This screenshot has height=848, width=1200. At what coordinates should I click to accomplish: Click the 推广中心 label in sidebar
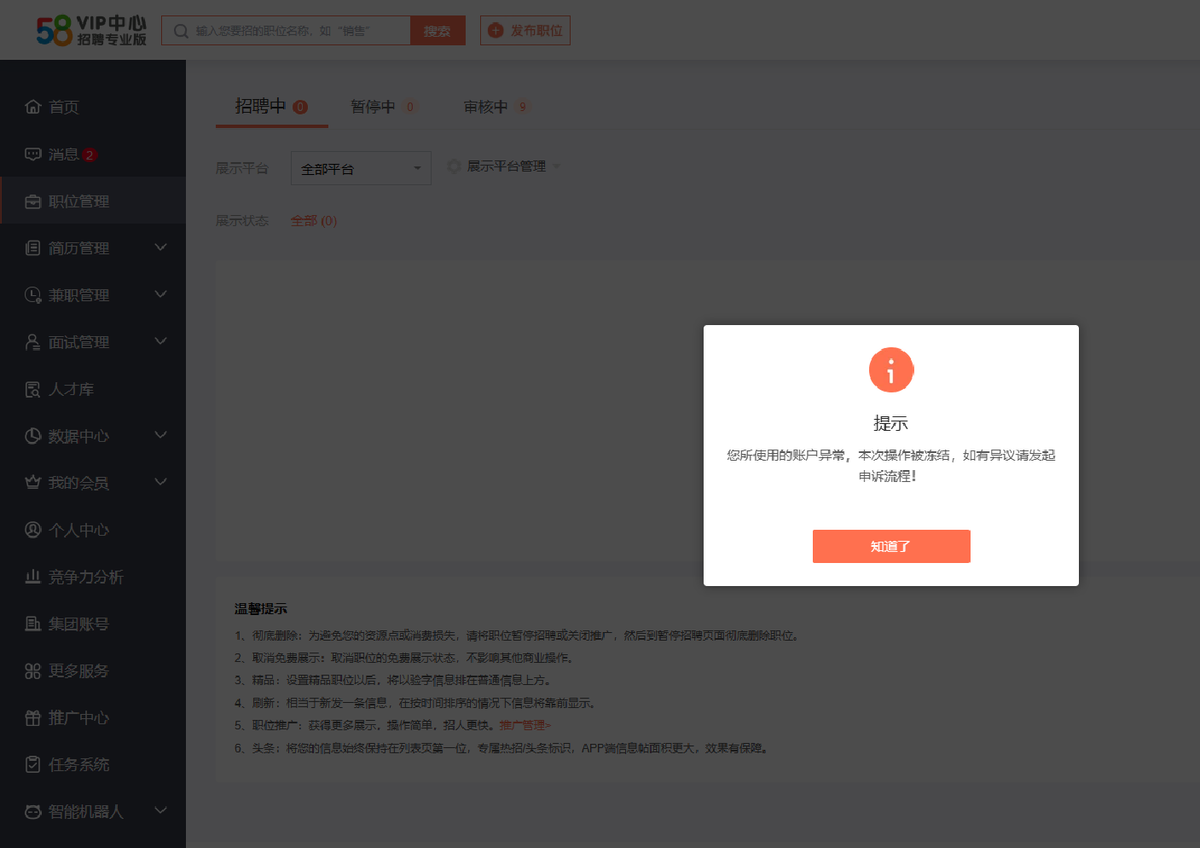coord(79,719)
